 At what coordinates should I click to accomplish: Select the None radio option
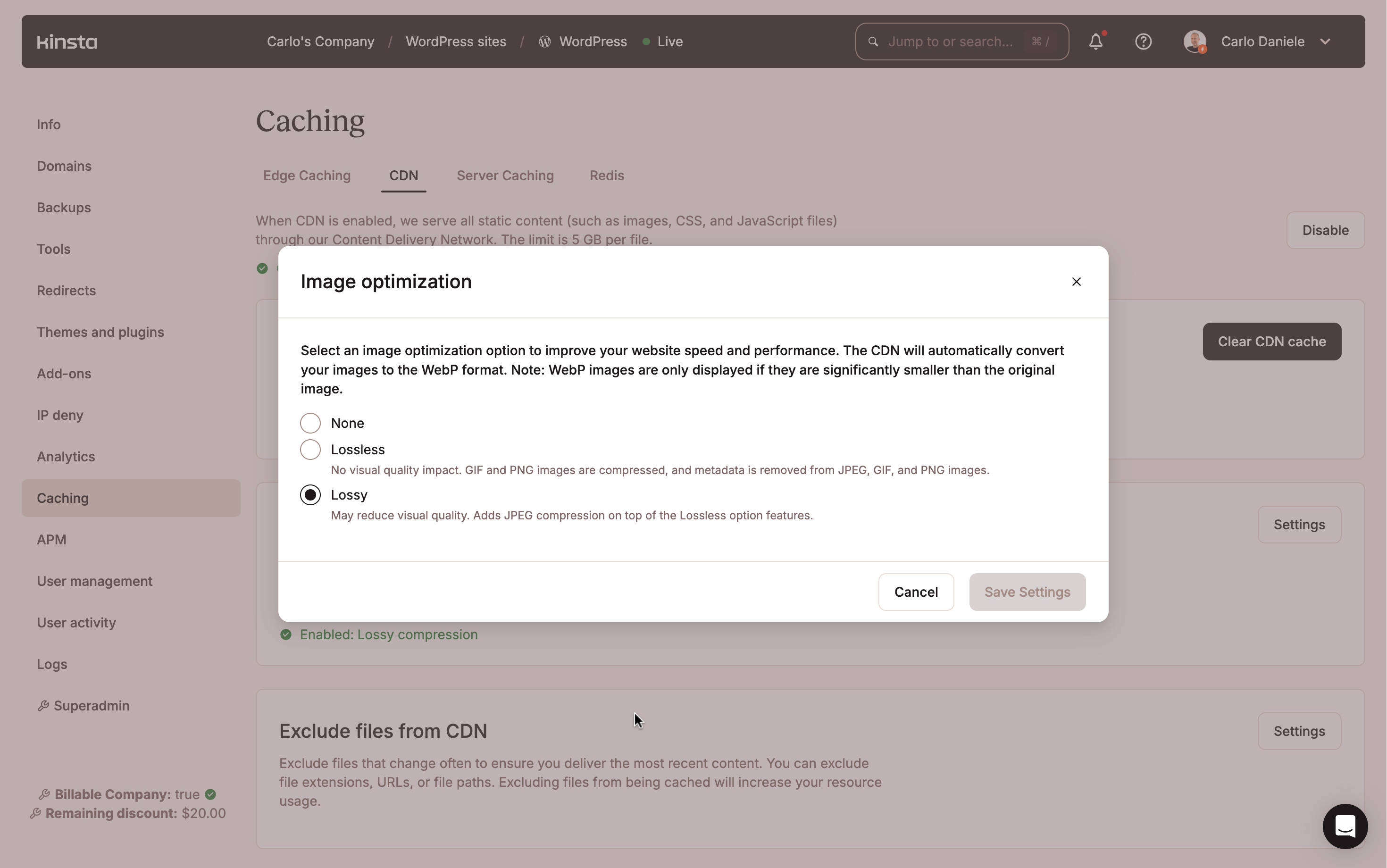310,423
